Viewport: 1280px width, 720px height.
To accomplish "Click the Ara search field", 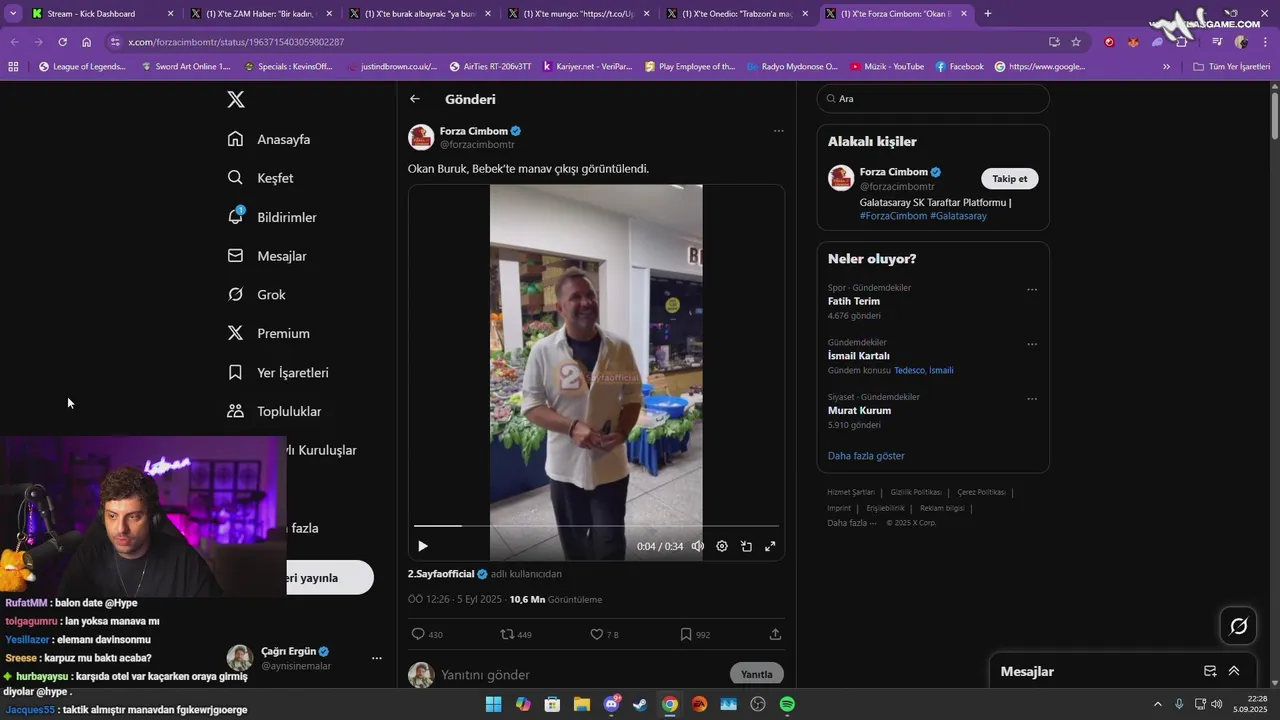I will click(x=933, y=99).
